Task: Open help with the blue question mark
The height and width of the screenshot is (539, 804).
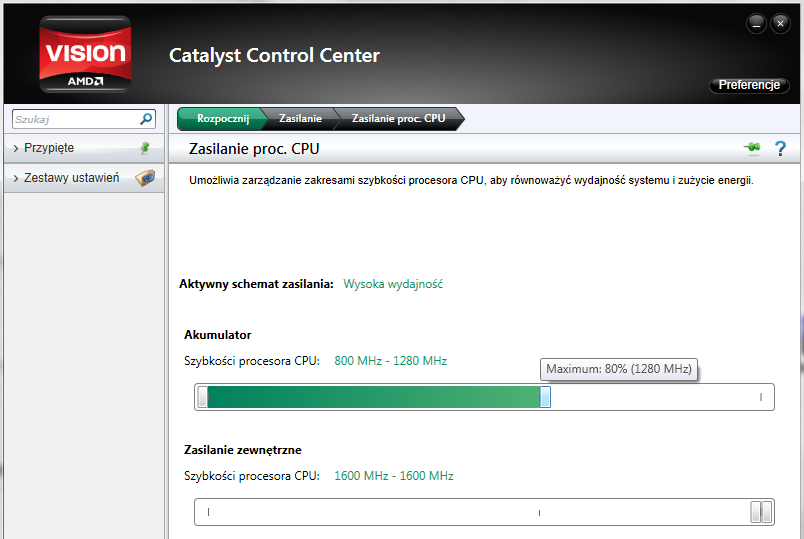Action: (x=780, y=149)
